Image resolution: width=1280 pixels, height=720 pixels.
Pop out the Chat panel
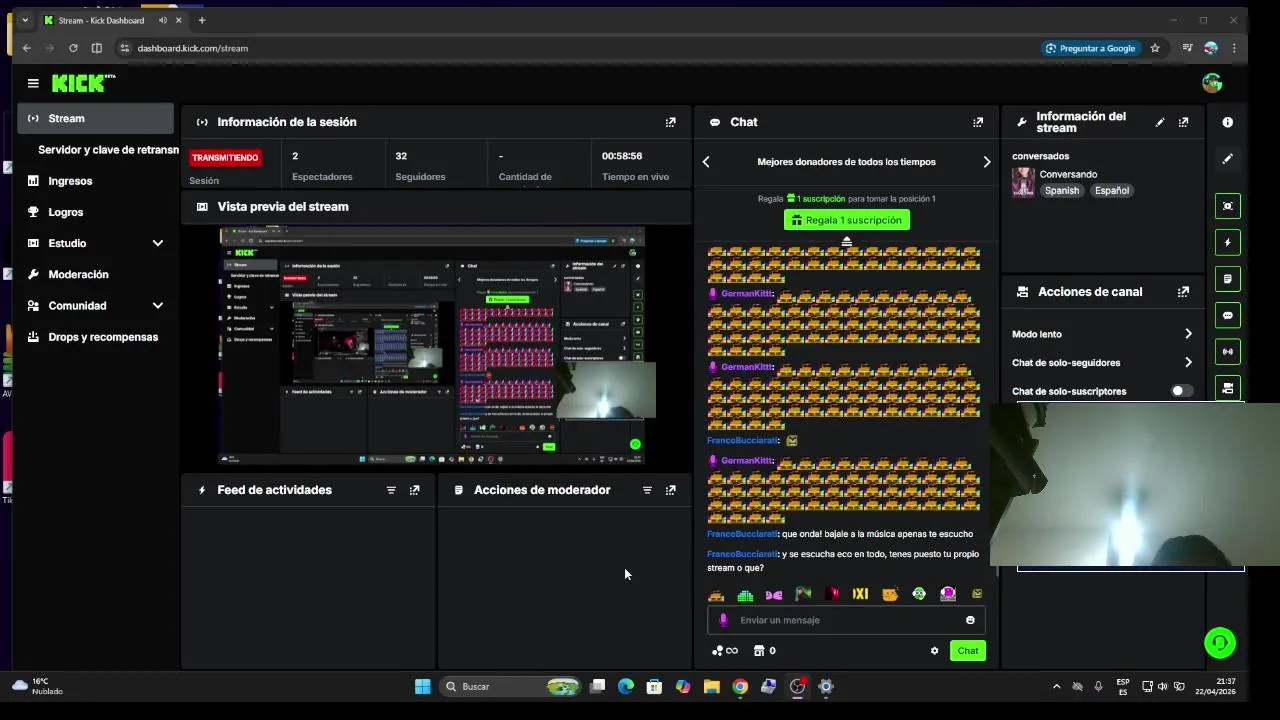977,122
